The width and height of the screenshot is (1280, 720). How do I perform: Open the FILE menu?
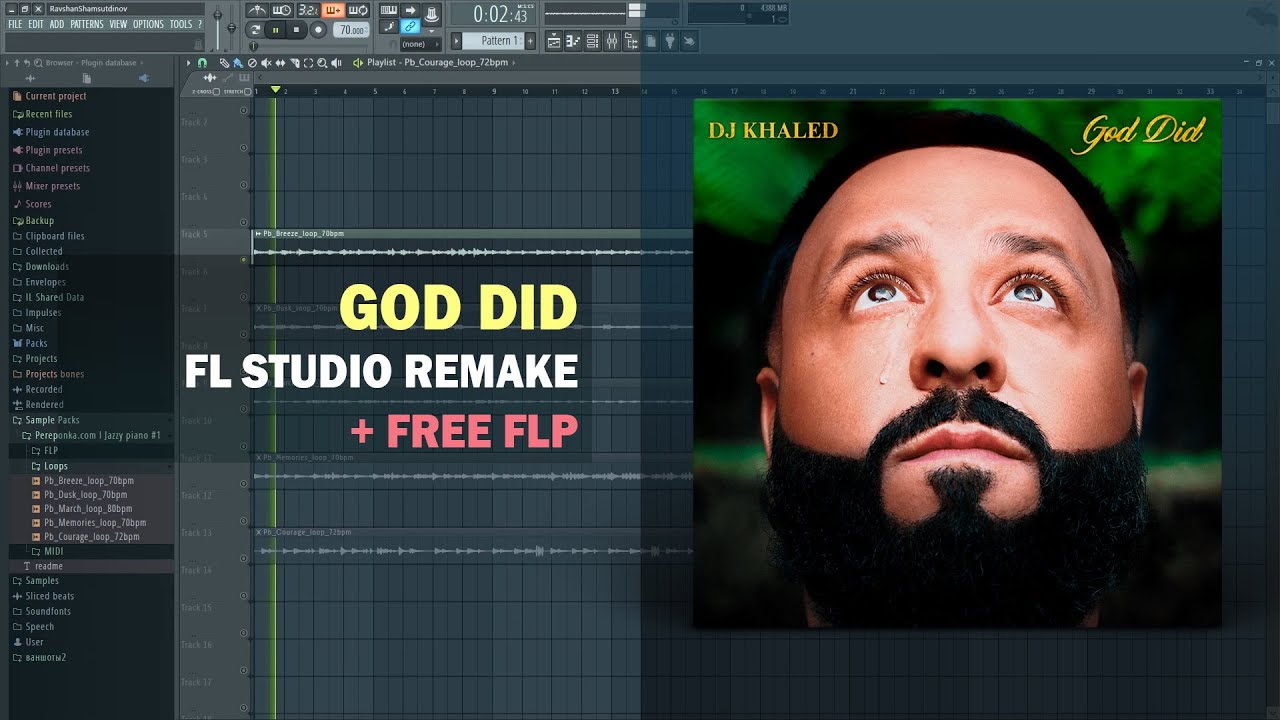point(15,24)
